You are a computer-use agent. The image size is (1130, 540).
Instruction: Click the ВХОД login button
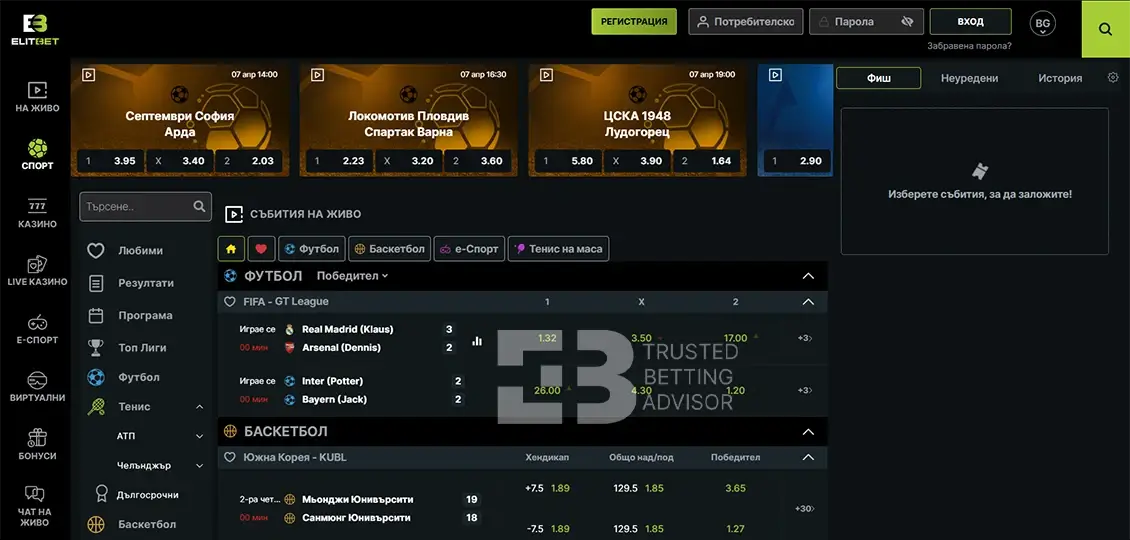971,22
